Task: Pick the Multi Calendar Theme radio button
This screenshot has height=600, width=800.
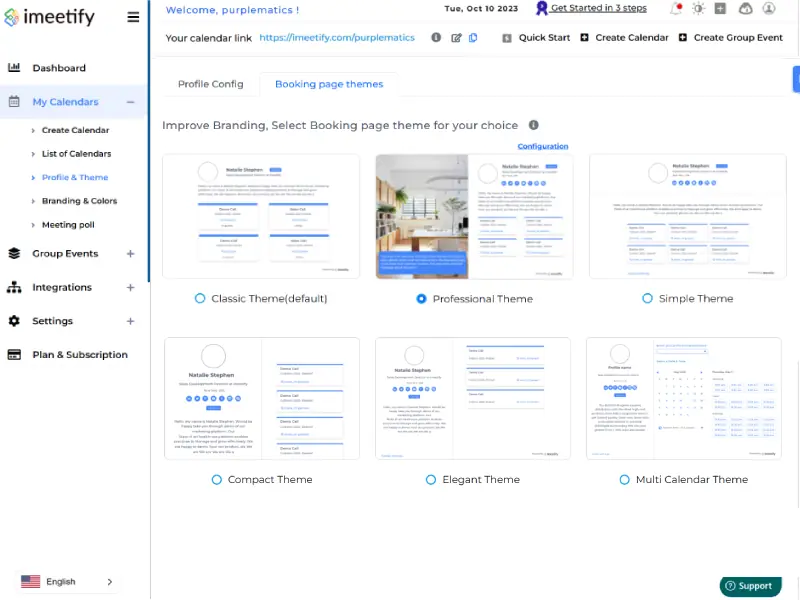Action: [624, 480]
